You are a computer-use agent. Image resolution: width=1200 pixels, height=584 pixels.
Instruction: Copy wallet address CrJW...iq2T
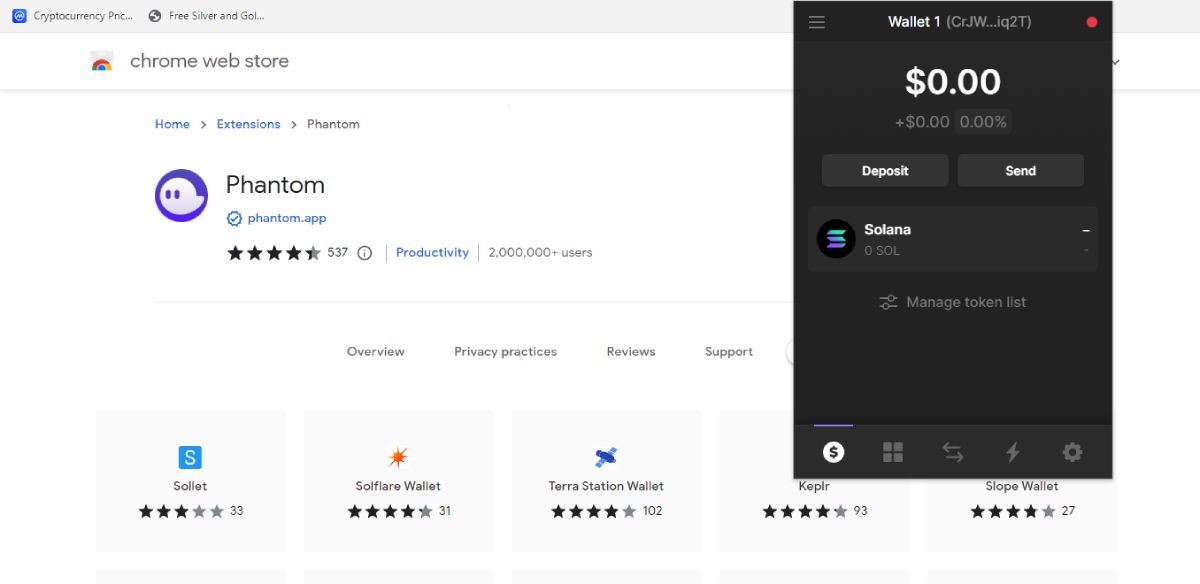pyautogui.click(x=988, y=22)
